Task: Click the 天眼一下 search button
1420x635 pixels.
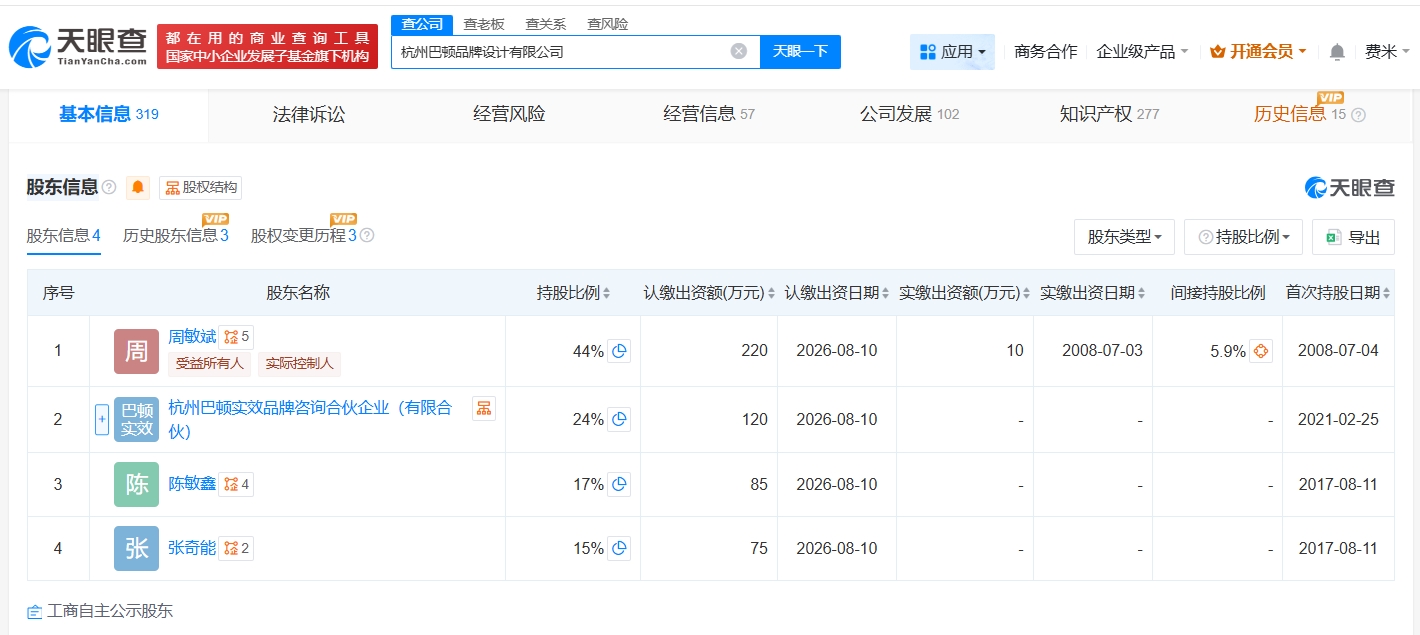Action: tap(800, 51)
